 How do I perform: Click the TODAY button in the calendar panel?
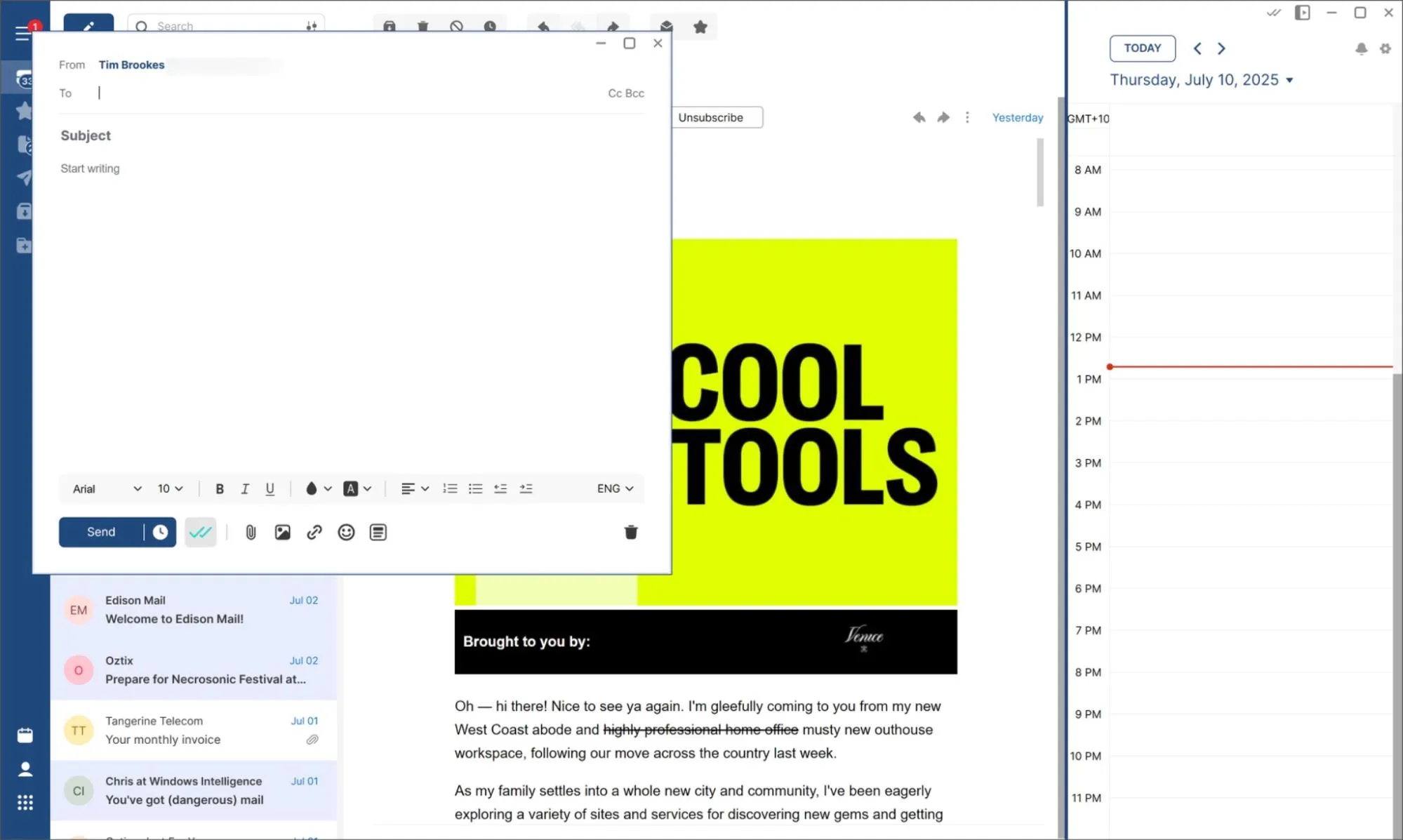tap(1142, 48)
